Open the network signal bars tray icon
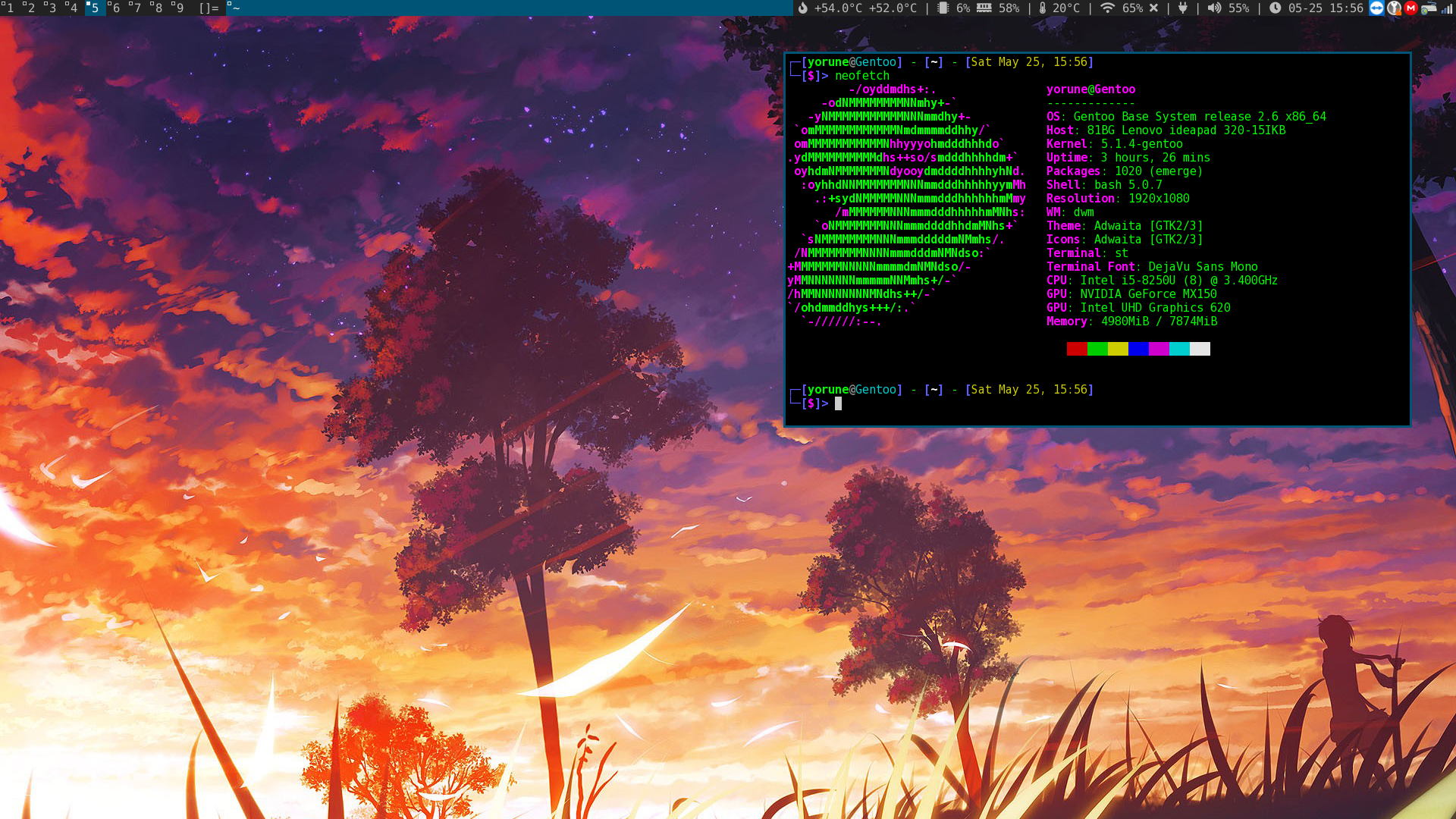Viewport: 1456px width, 819px height. click(1447, 8)
